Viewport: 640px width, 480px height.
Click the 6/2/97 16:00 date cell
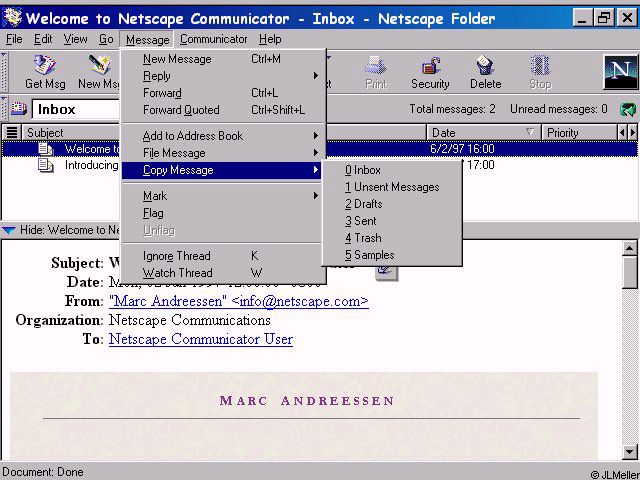462,149
